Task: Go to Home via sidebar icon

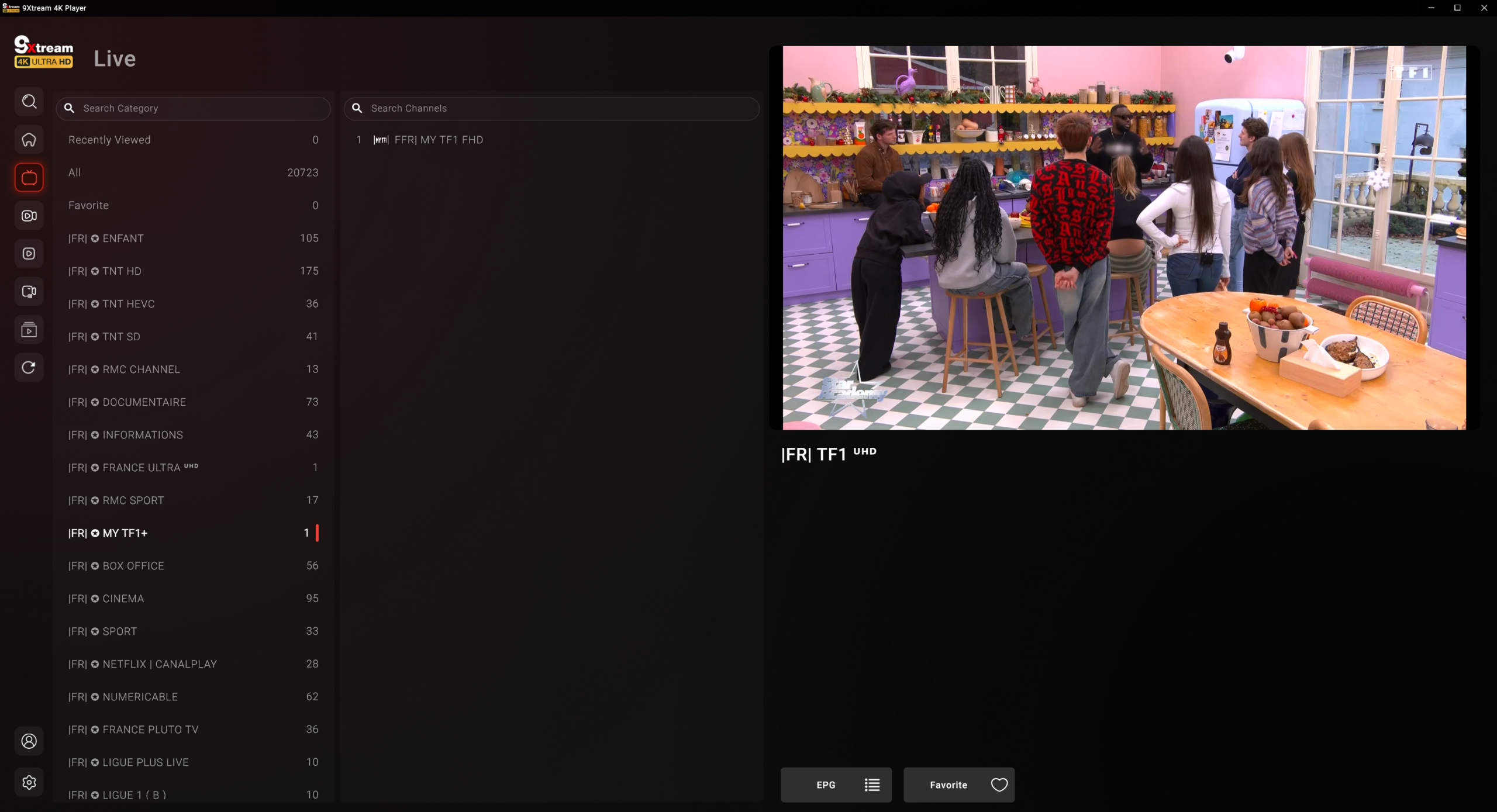Action: point(29,140)
